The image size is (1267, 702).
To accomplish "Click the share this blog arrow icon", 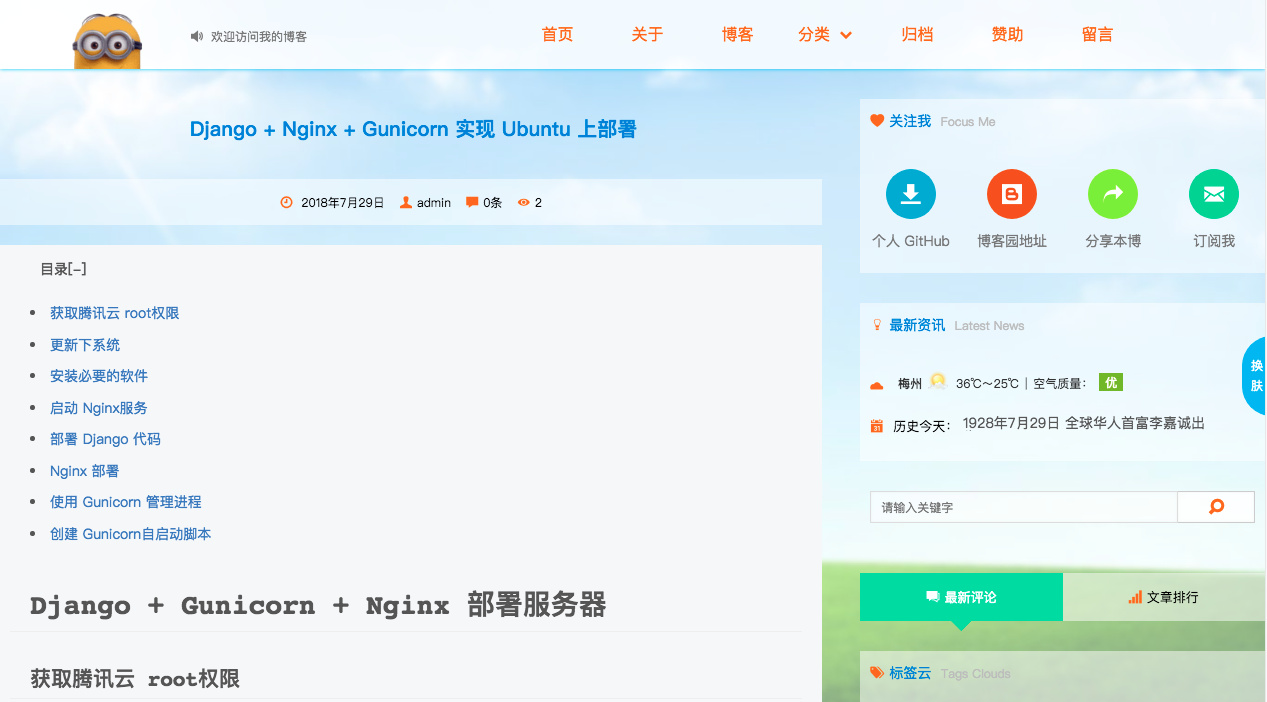I will pos(1113,194).
